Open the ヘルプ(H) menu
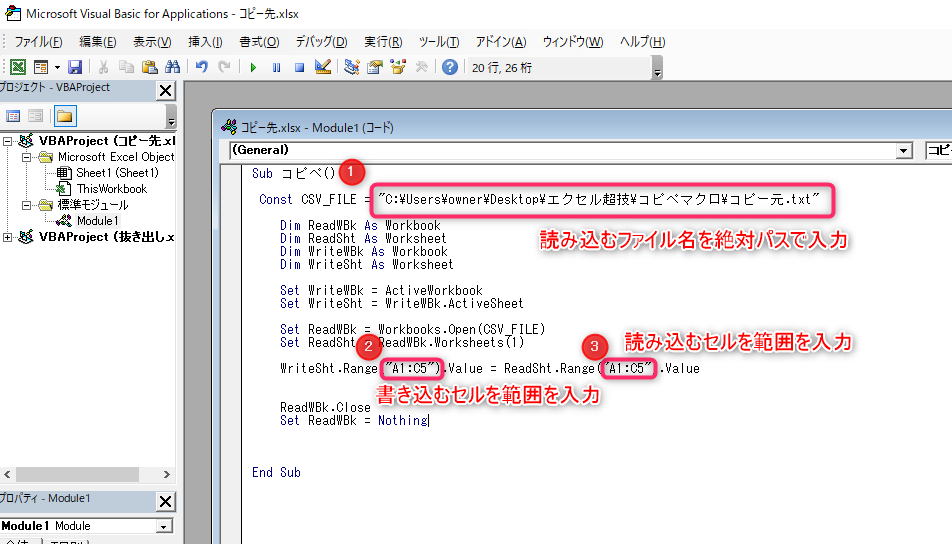952x544 pixels. click(x=642, y=42)
